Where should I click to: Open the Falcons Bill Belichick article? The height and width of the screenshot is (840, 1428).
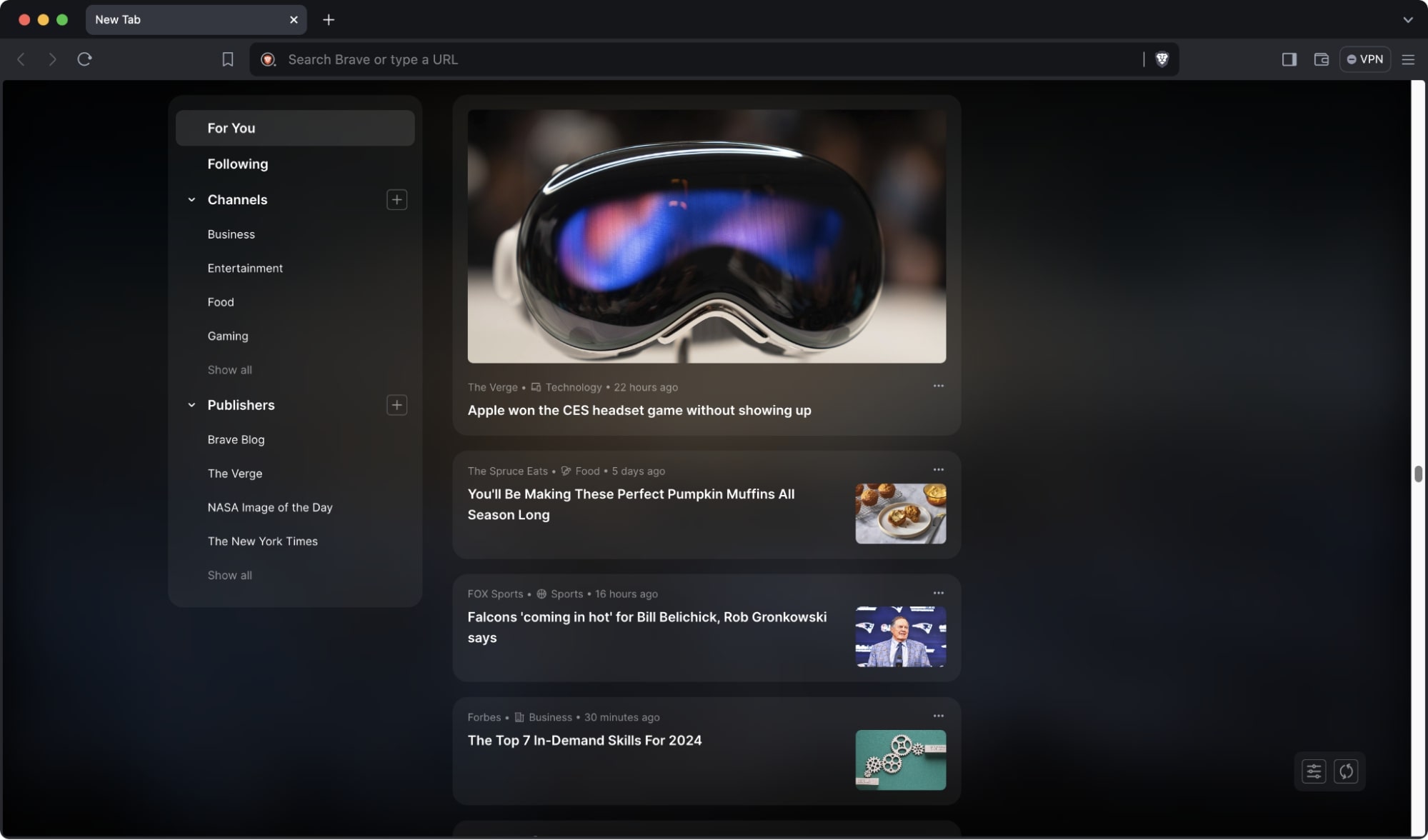click(646, 627)
